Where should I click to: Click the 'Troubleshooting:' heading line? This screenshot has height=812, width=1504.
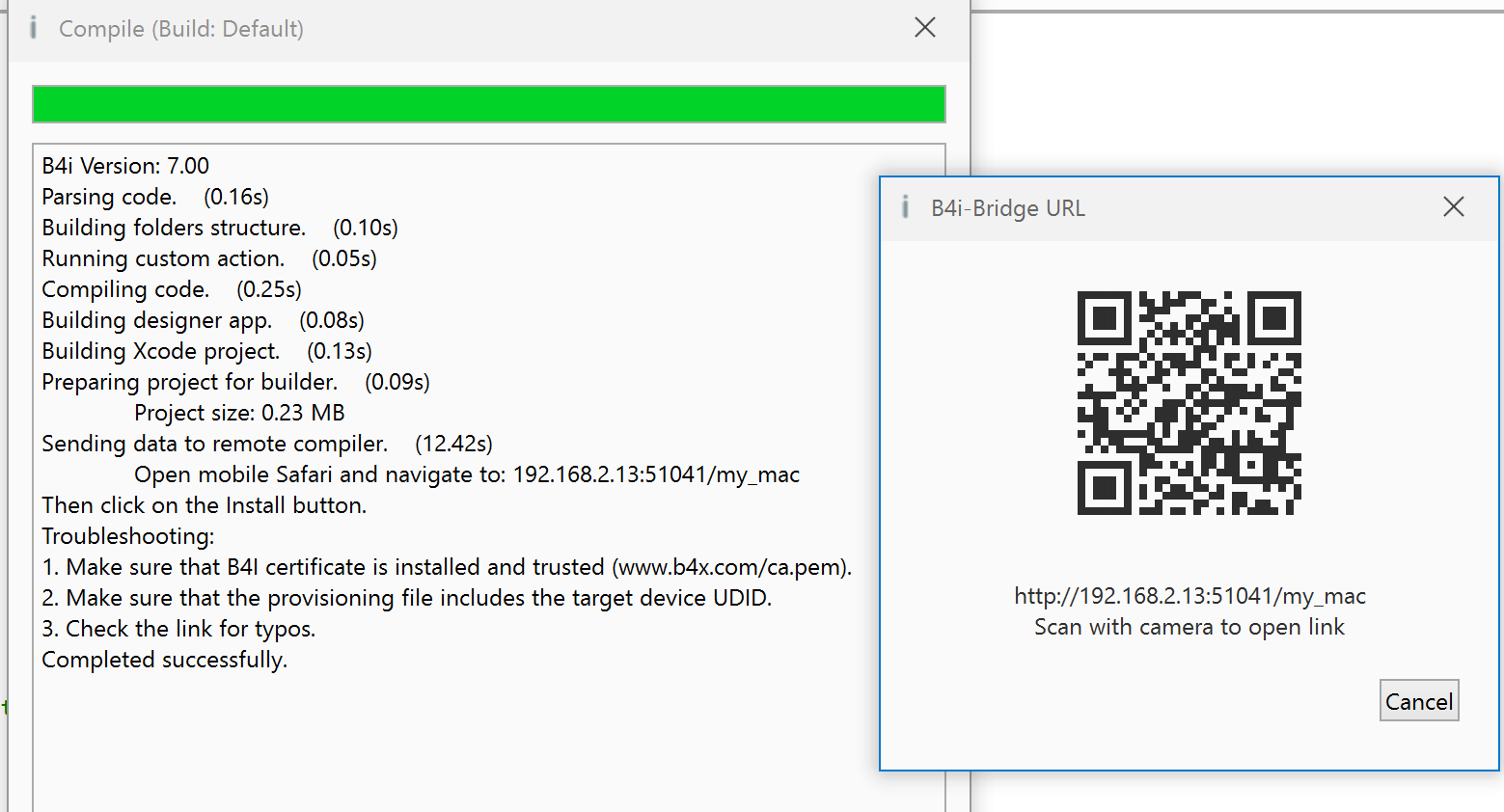click(128, 536)
